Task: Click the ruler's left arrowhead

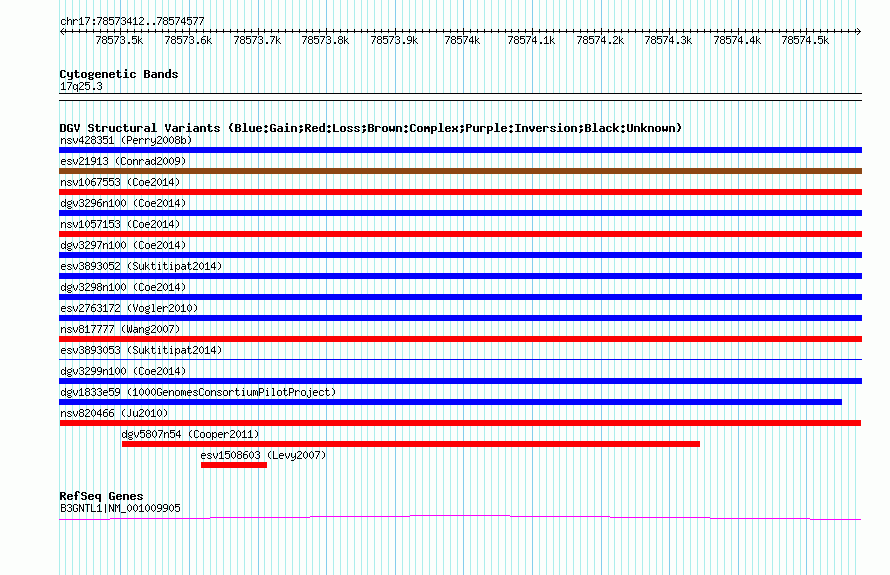Action: 62,31
